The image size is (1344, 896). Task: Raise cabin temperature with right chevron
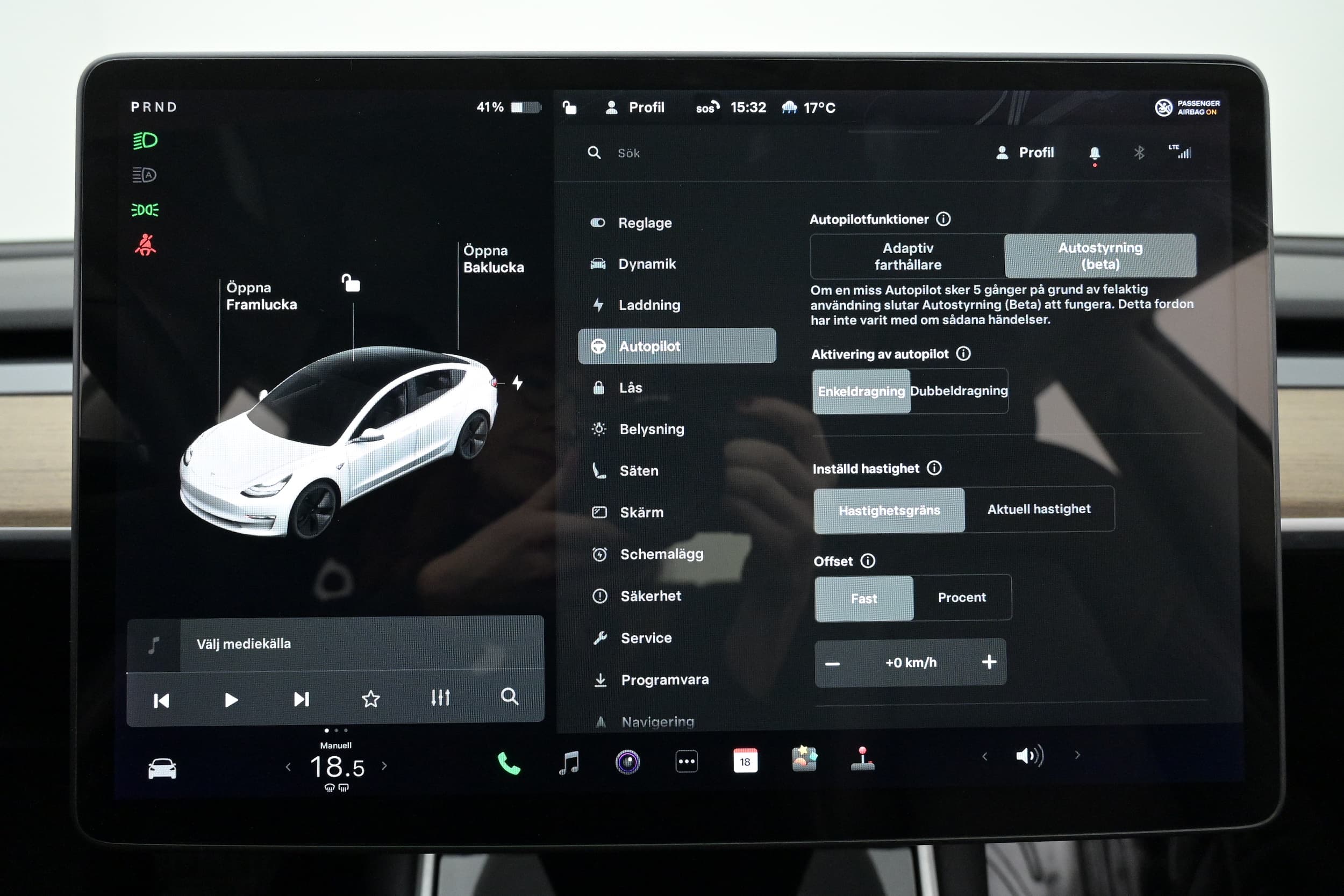[x=384, y=766]
